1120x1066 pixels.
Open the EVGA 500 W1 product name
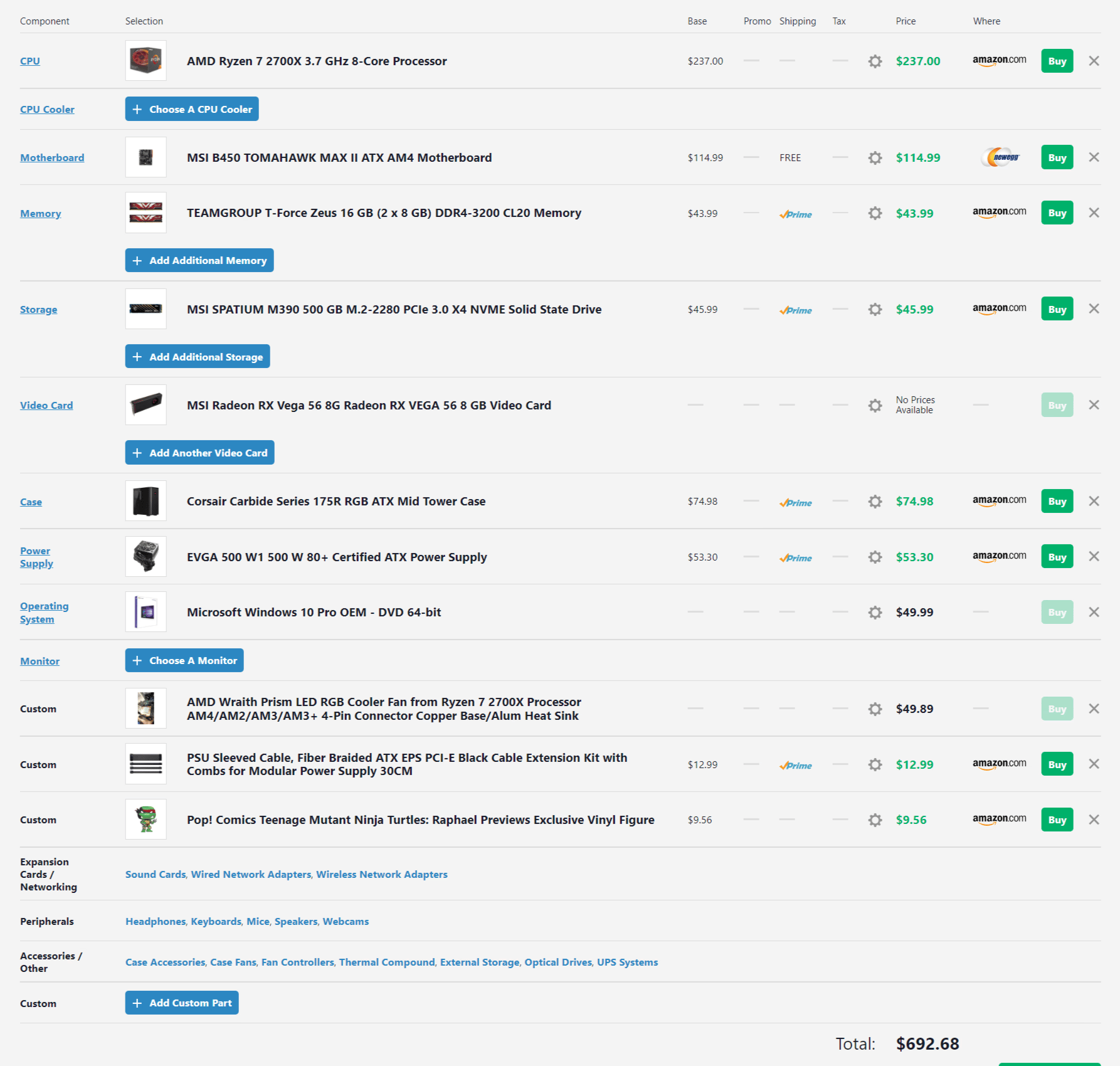coord(337,557)
